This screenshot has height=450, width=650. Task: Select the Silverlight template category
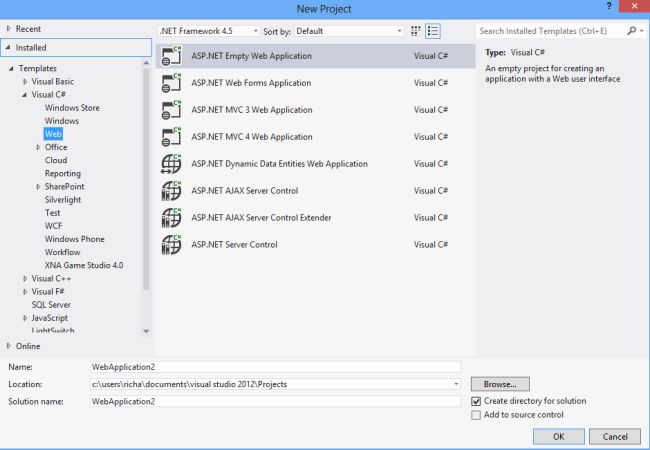pyautogui.click(x=63, y=200)
